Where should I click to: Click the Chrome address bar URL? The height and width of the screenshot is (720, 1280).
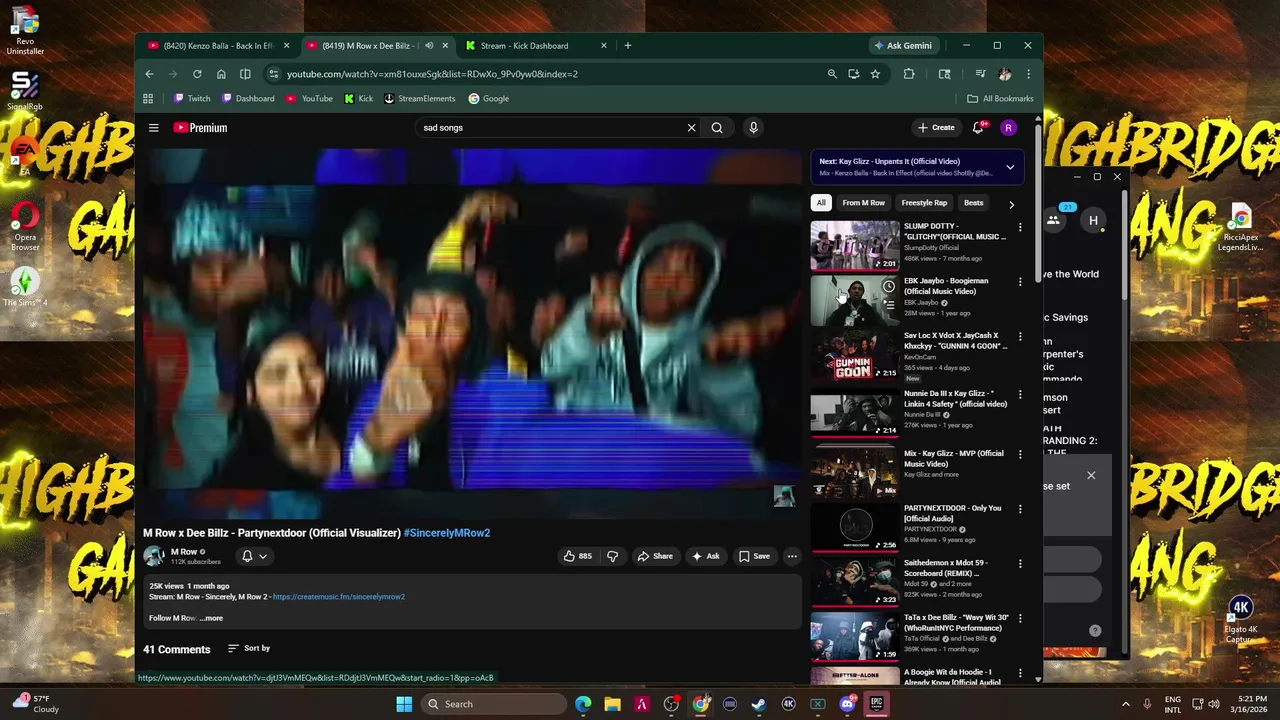coord(432,74)
